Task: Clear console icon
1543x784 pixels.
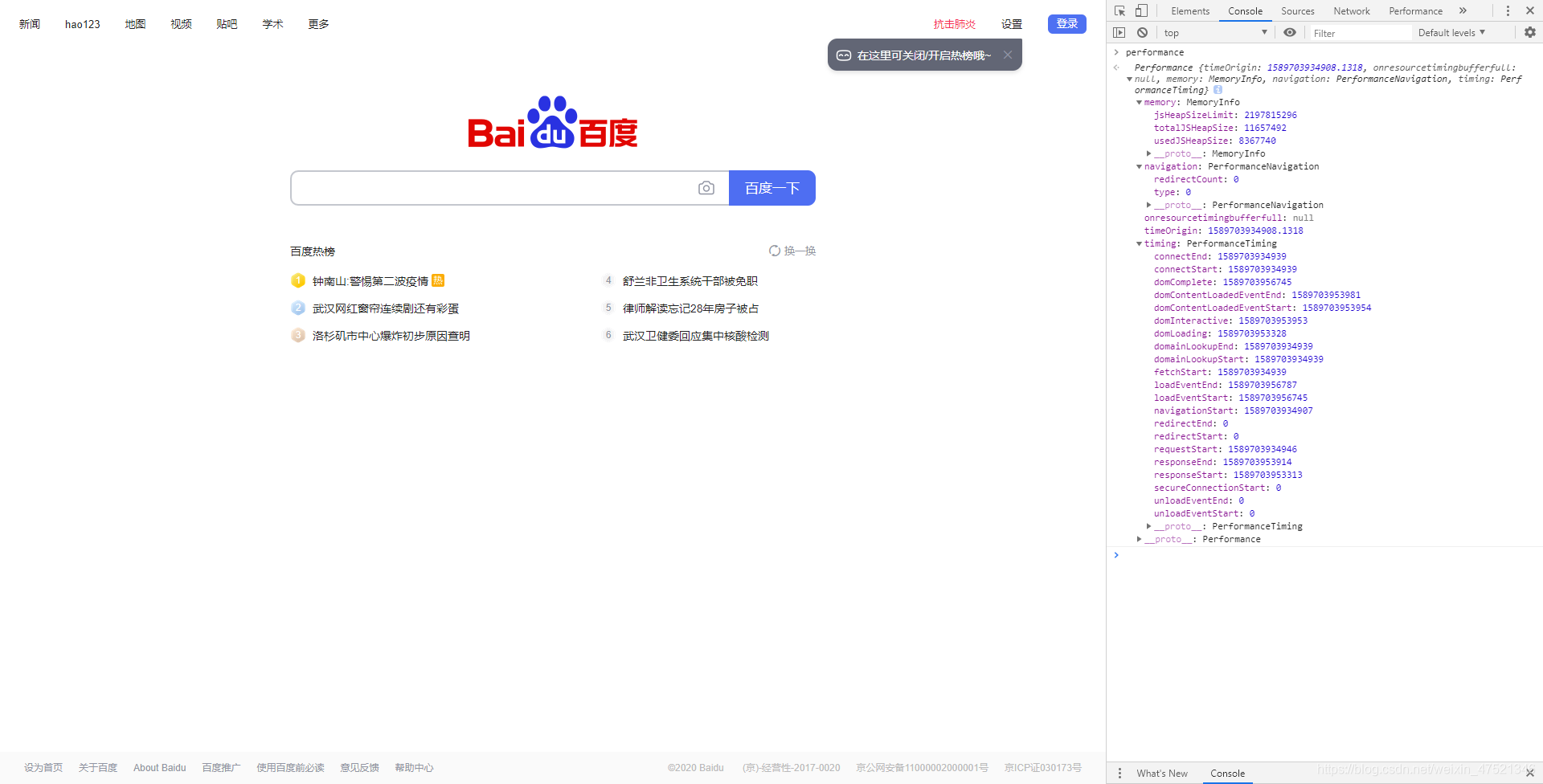Action: (x=1142, y=32)
